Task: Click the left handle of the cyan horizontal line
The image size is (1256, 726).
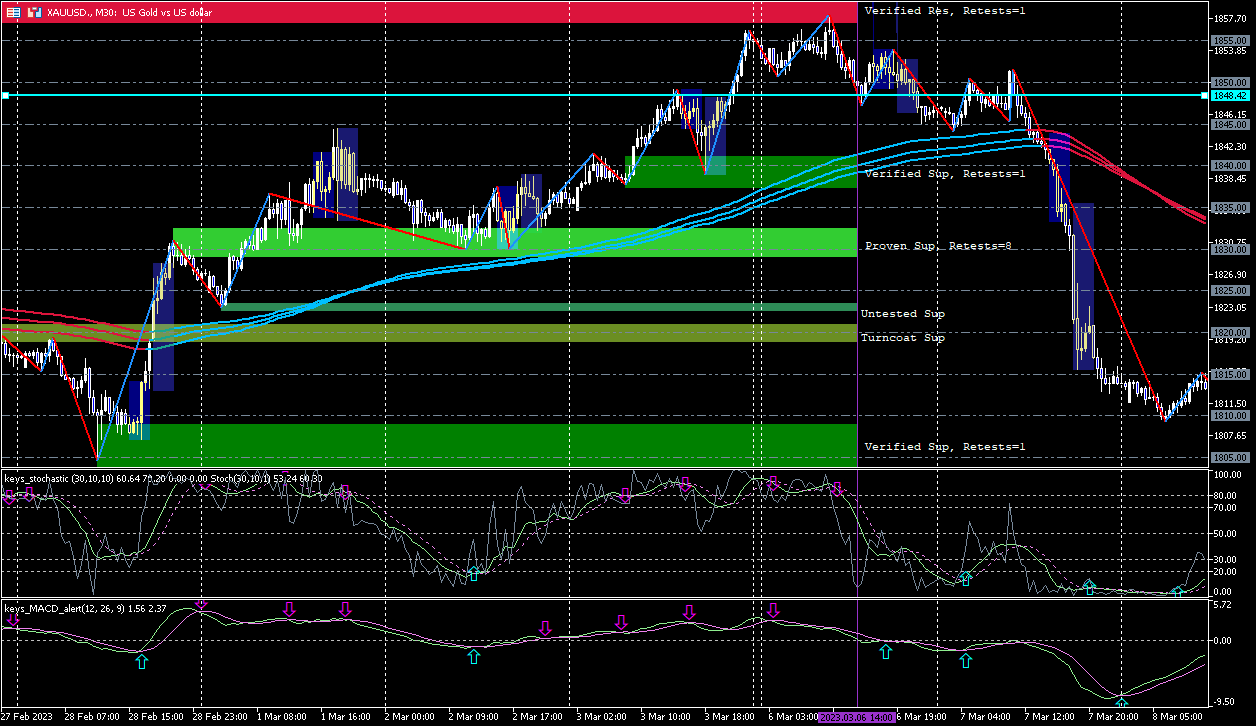Action: tap(5, 96)
